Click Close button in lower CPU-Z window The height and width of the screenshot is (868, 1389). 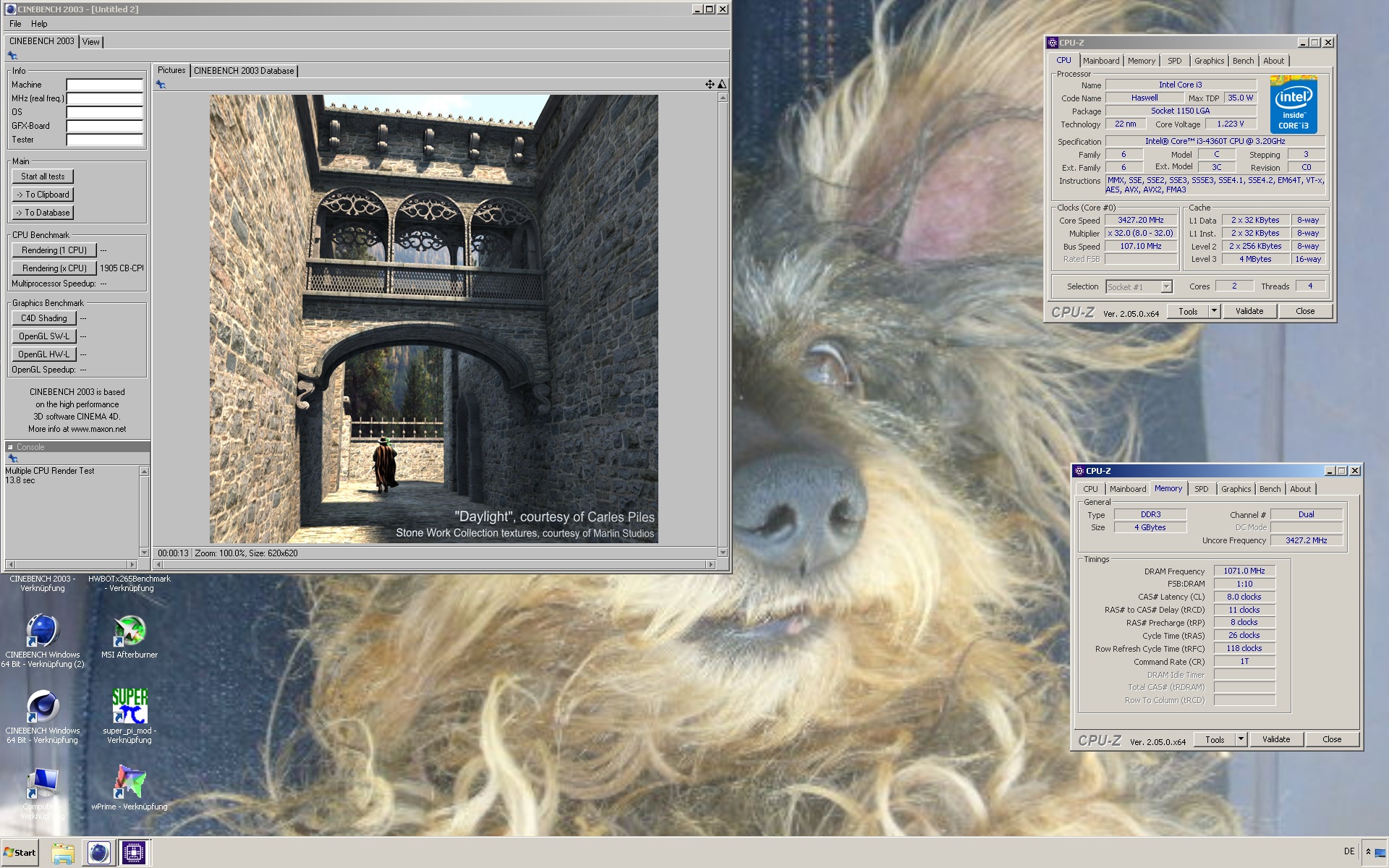(1332, 739)
